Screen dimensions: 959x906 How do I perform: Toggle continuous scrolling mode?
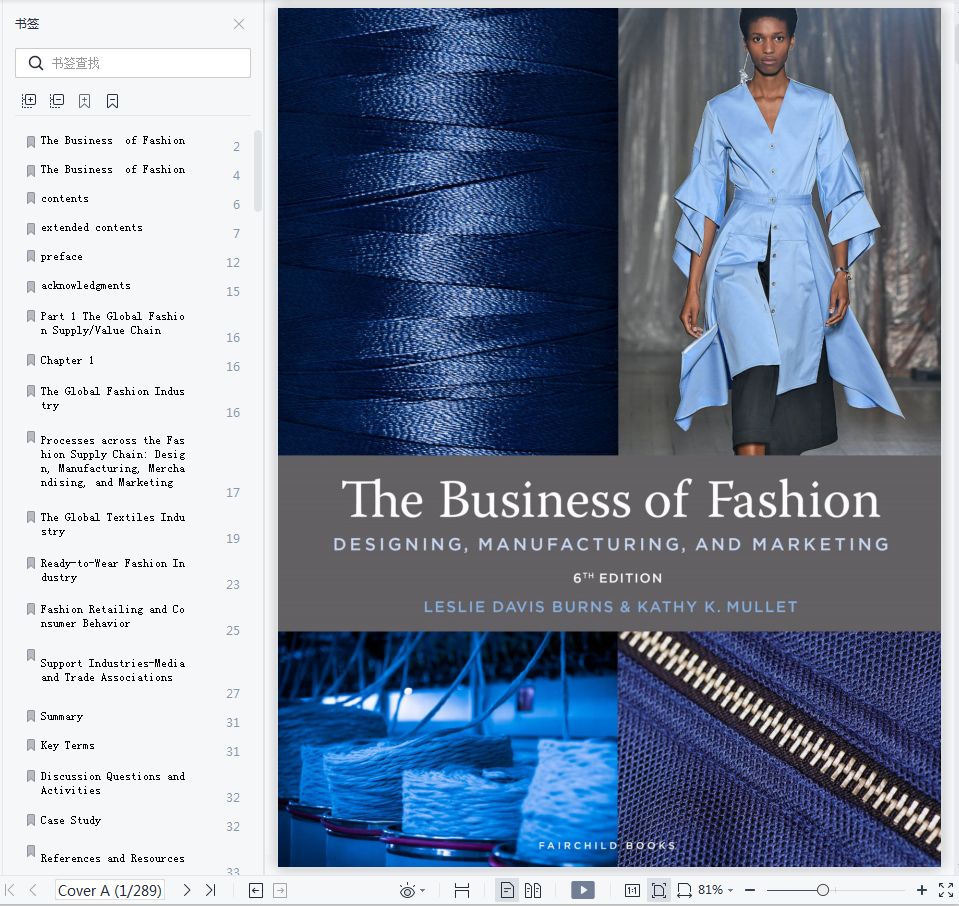[462, 890]
